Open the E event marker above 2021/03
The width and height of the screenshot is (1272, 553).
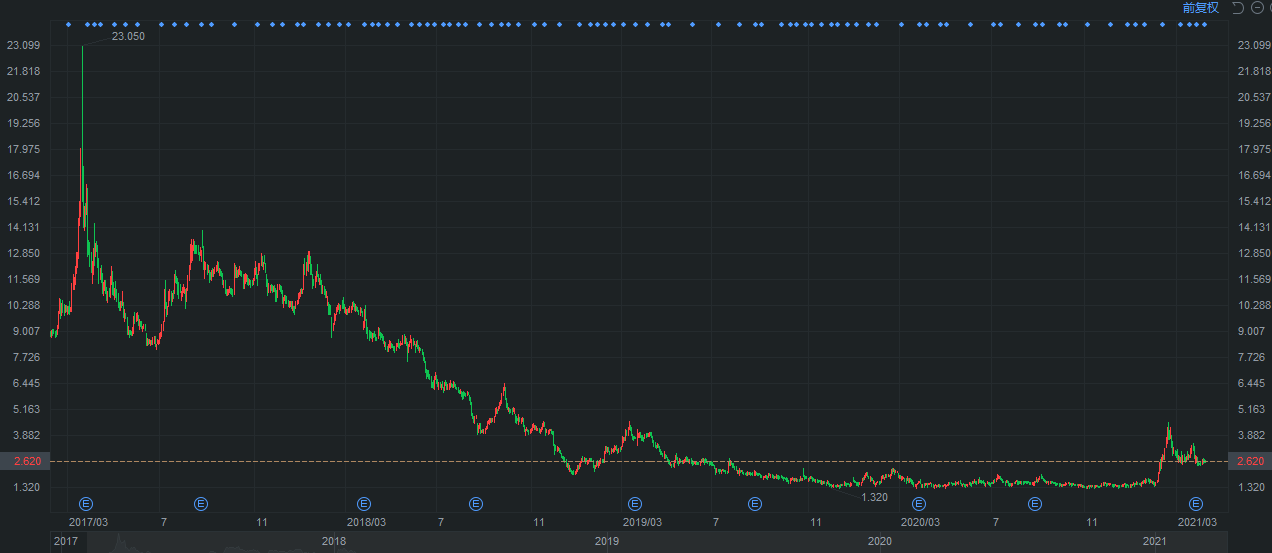click(1195, 503)
